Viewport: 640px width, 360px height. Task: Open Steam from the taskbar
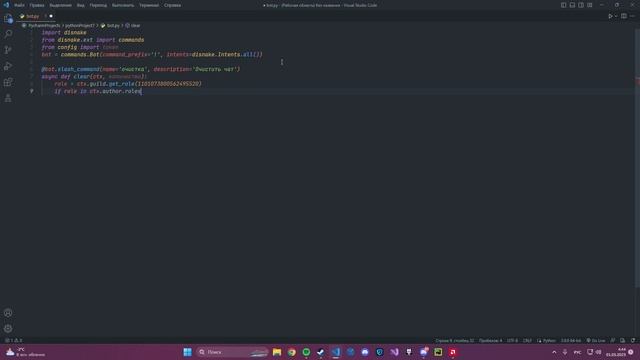click(x=321, y=352)
